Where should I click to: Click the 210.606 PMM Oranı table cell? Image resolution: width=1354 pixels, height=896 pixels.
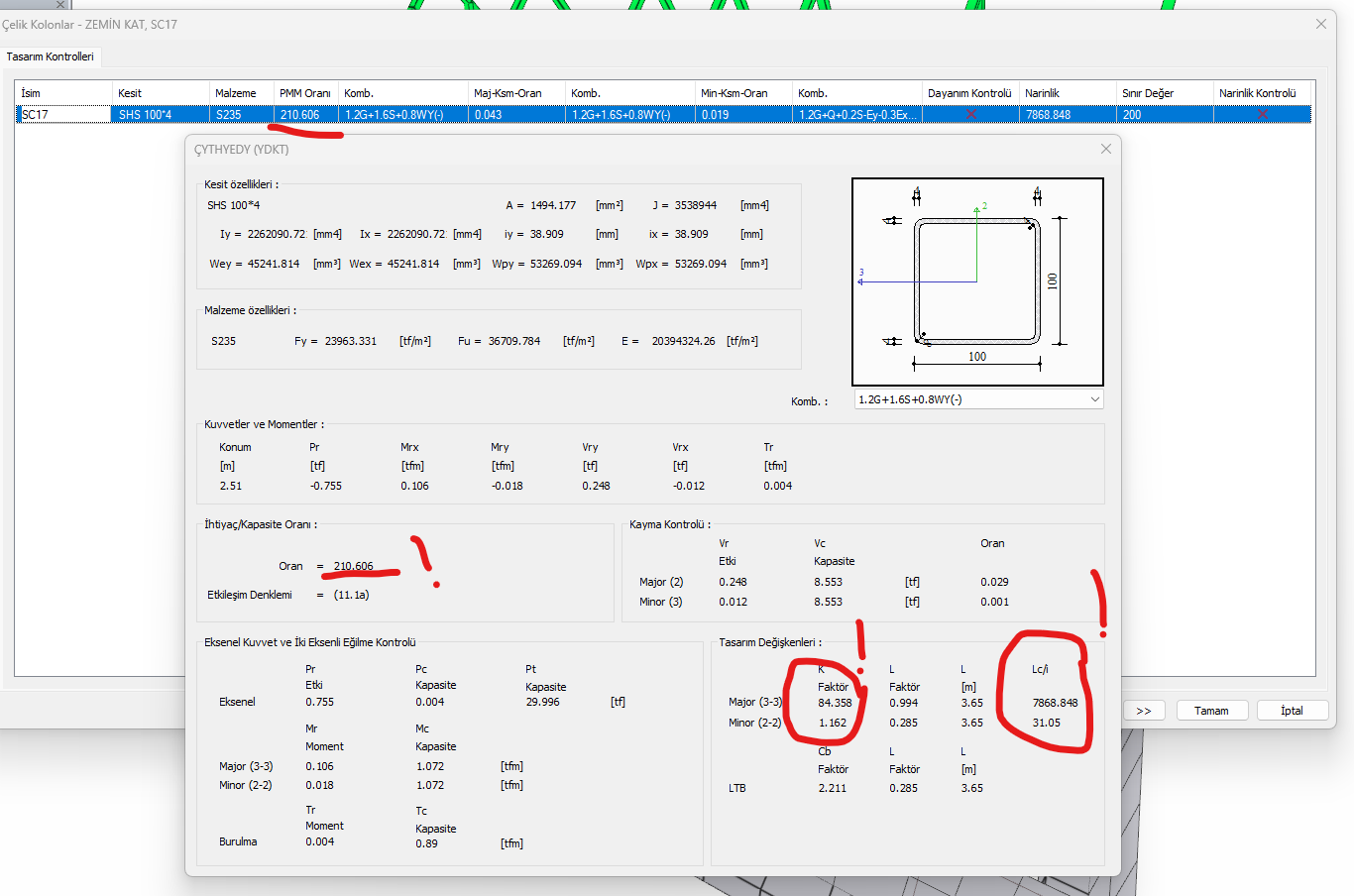click(x=305, y=115)
